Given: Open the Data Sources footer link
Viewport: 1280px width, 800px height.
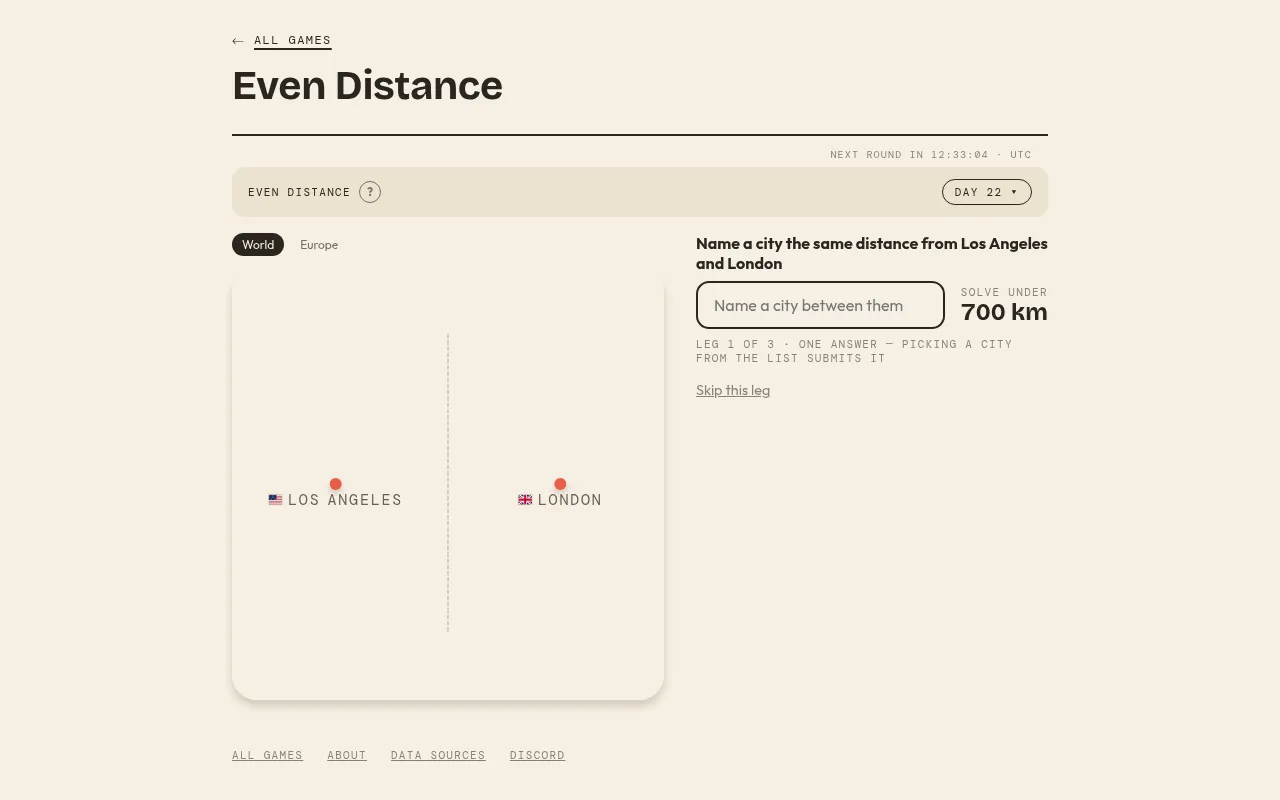Looking at the screenshot, I should click(x=438, y=755).
